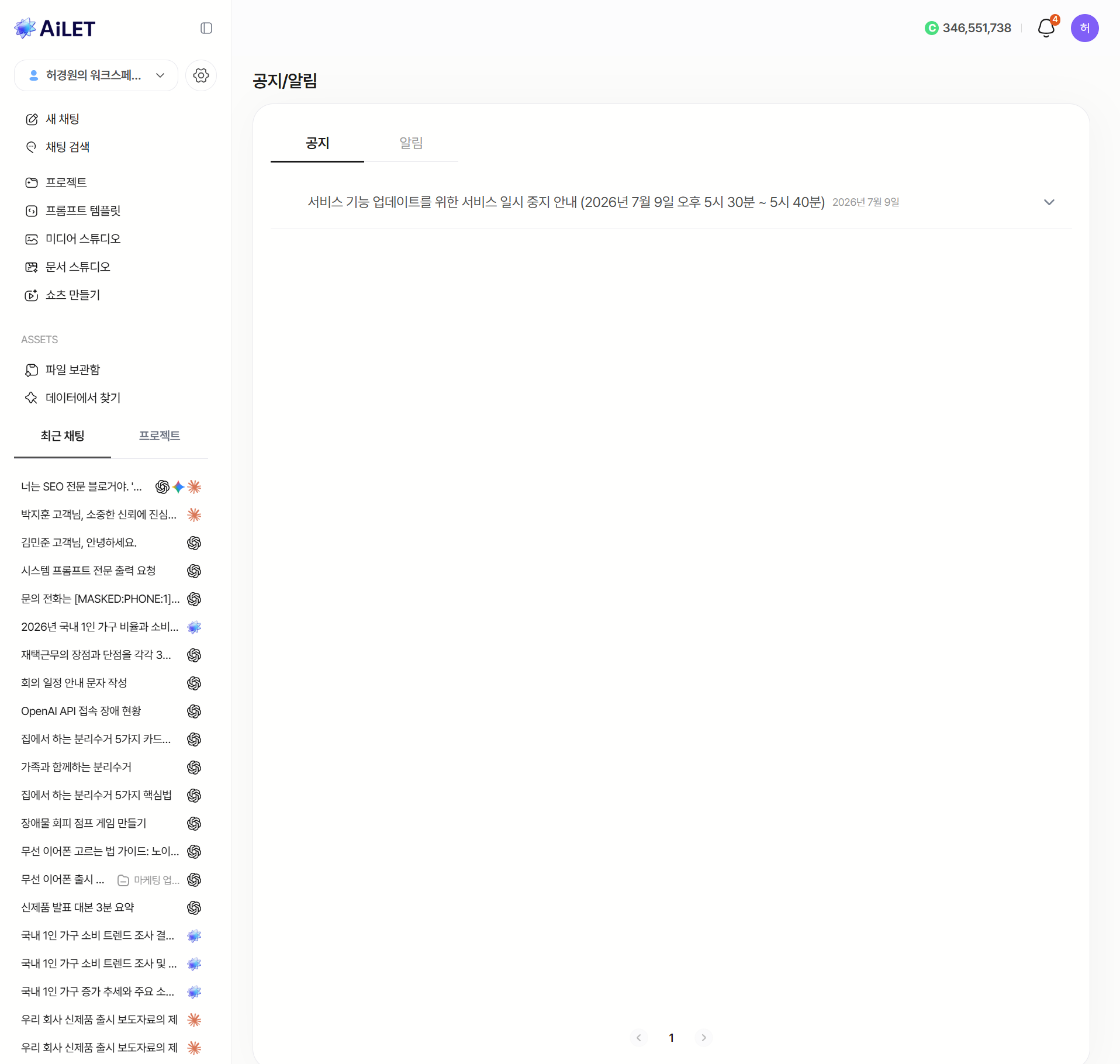Open chat 국내 1인 가구 증가 추세와
1120x1064 pixels.
coord(97,992)
